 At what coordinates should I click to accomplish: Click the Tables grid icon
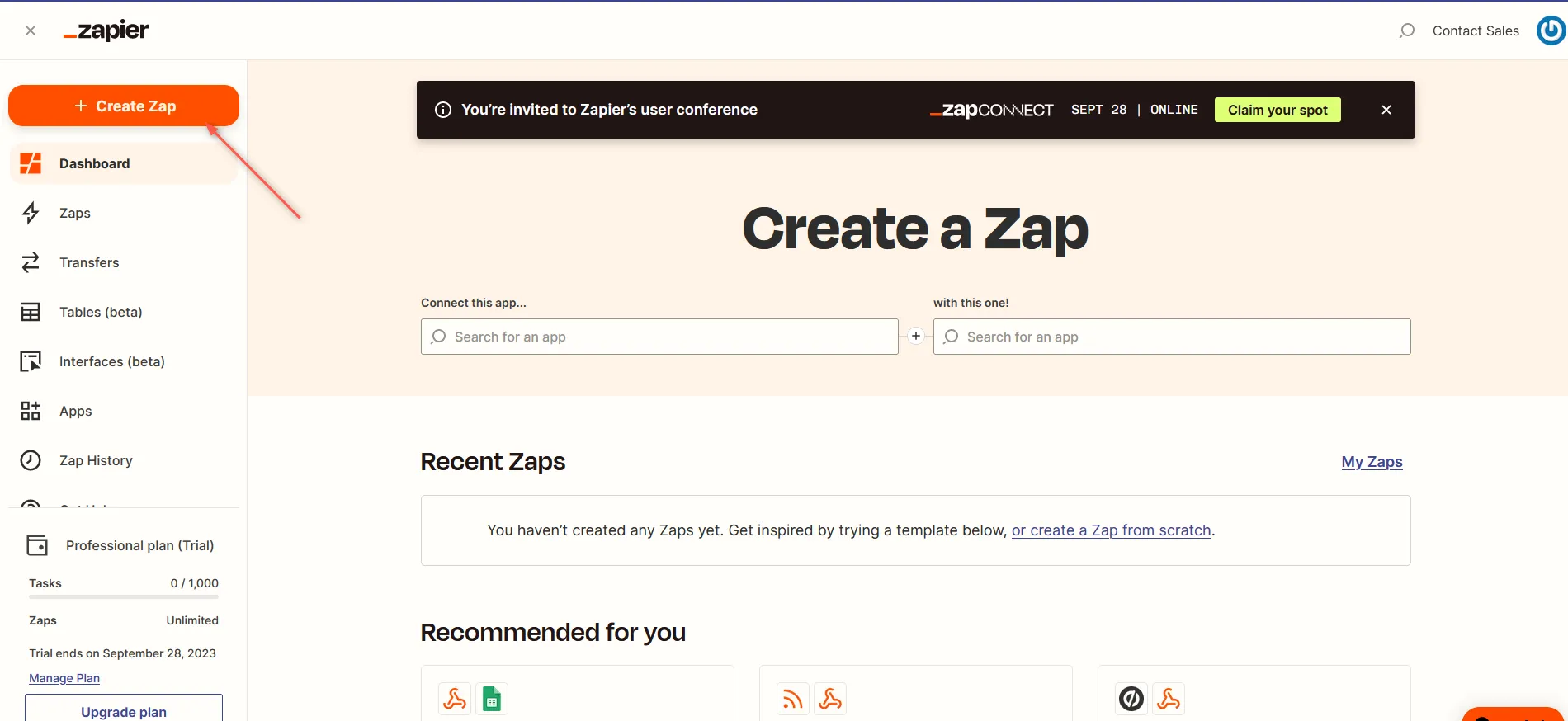(31, 312)
